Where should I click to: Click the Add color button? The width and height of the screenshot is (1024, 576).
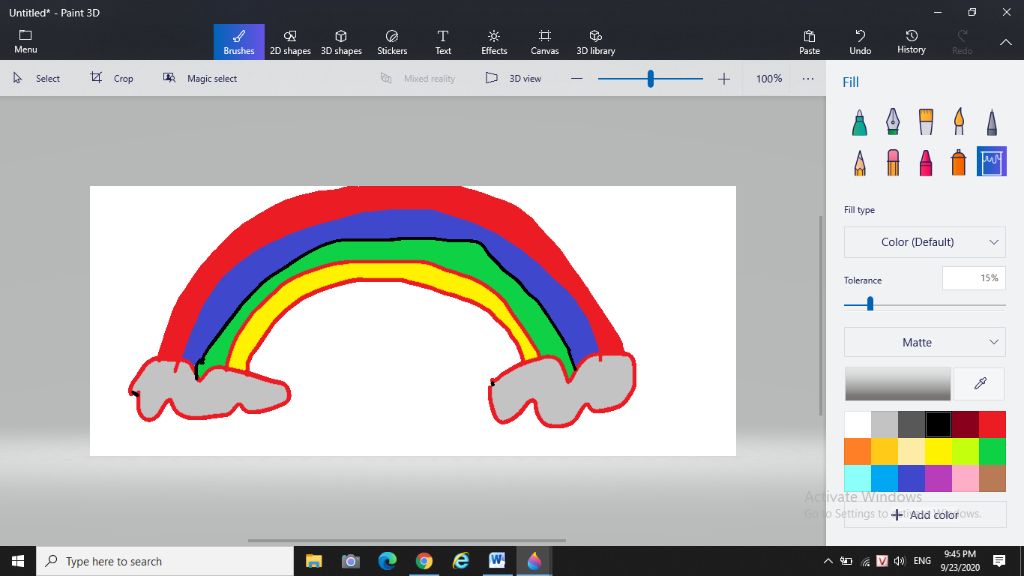(925, 515)
